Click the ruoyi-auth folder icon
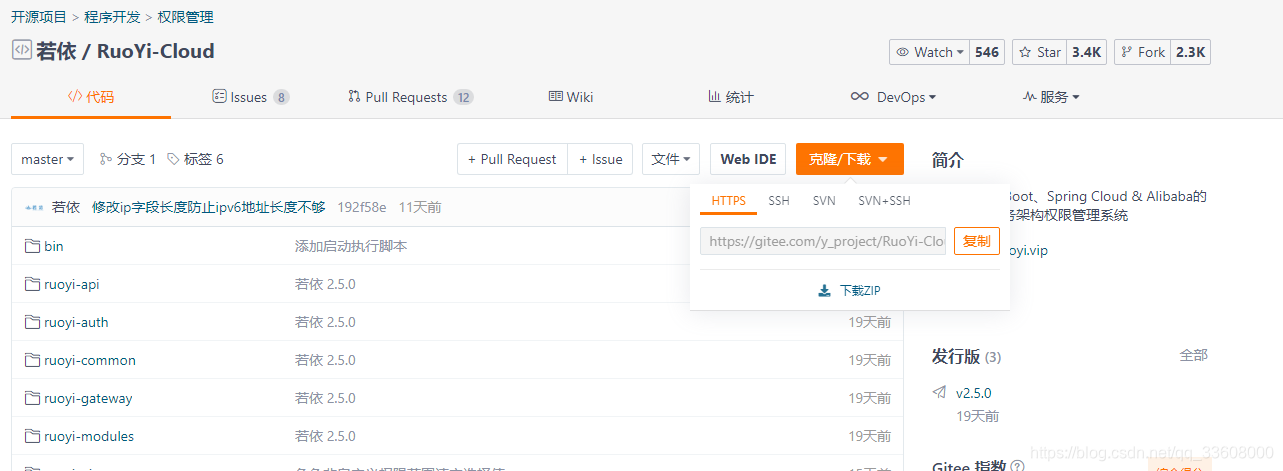The height and width of the screenshot is (471, 1283). pyautogui.click(x=32, y=322)
